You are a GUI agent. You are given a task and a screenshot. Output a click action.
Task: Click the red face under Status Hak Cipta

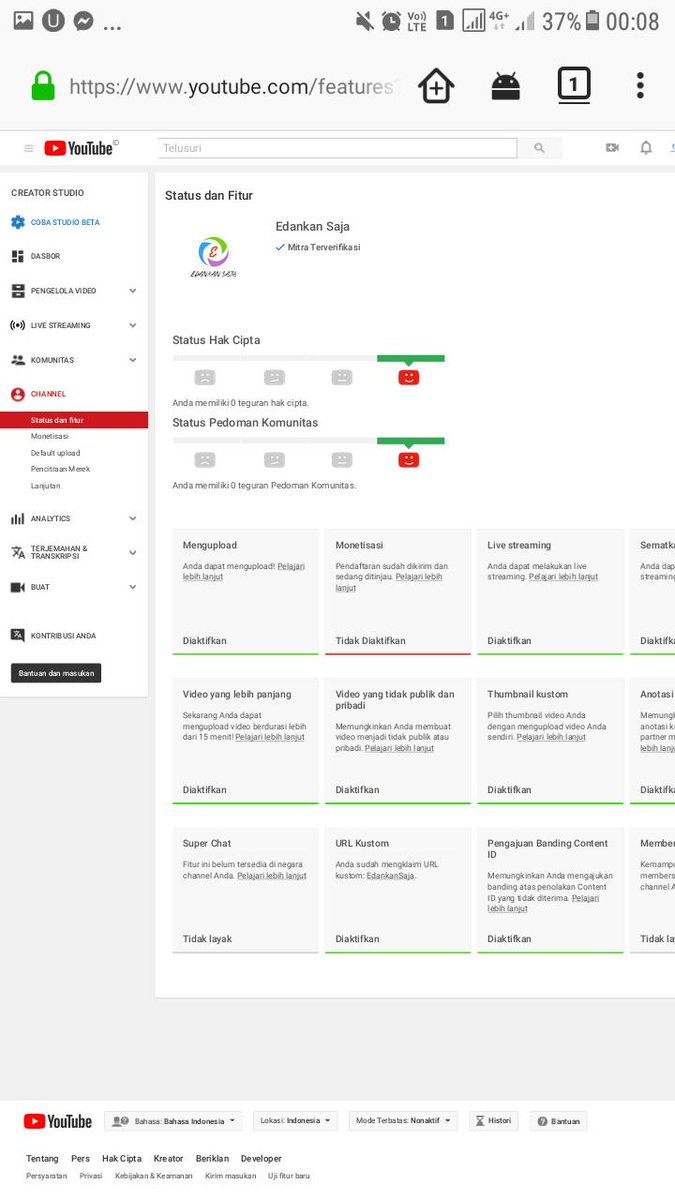click(409, 378)
